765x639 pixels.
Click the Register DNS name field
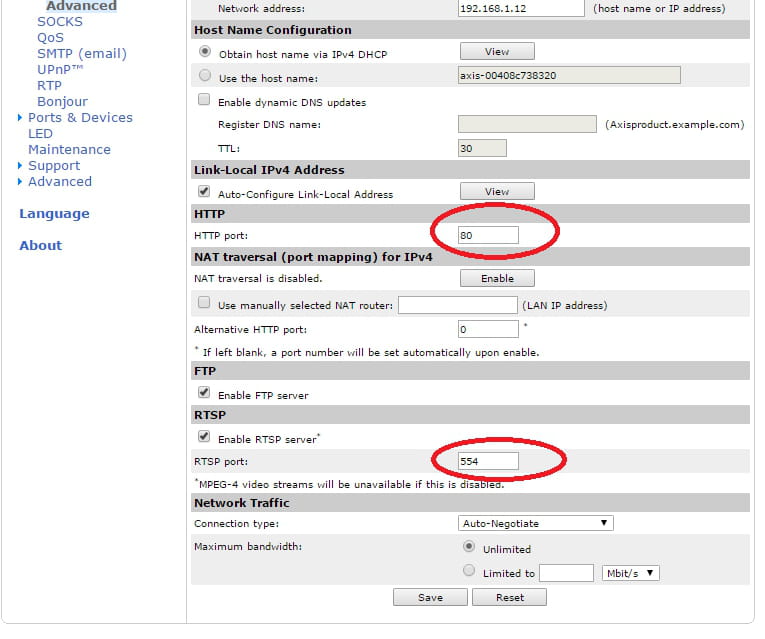[527, 124]
